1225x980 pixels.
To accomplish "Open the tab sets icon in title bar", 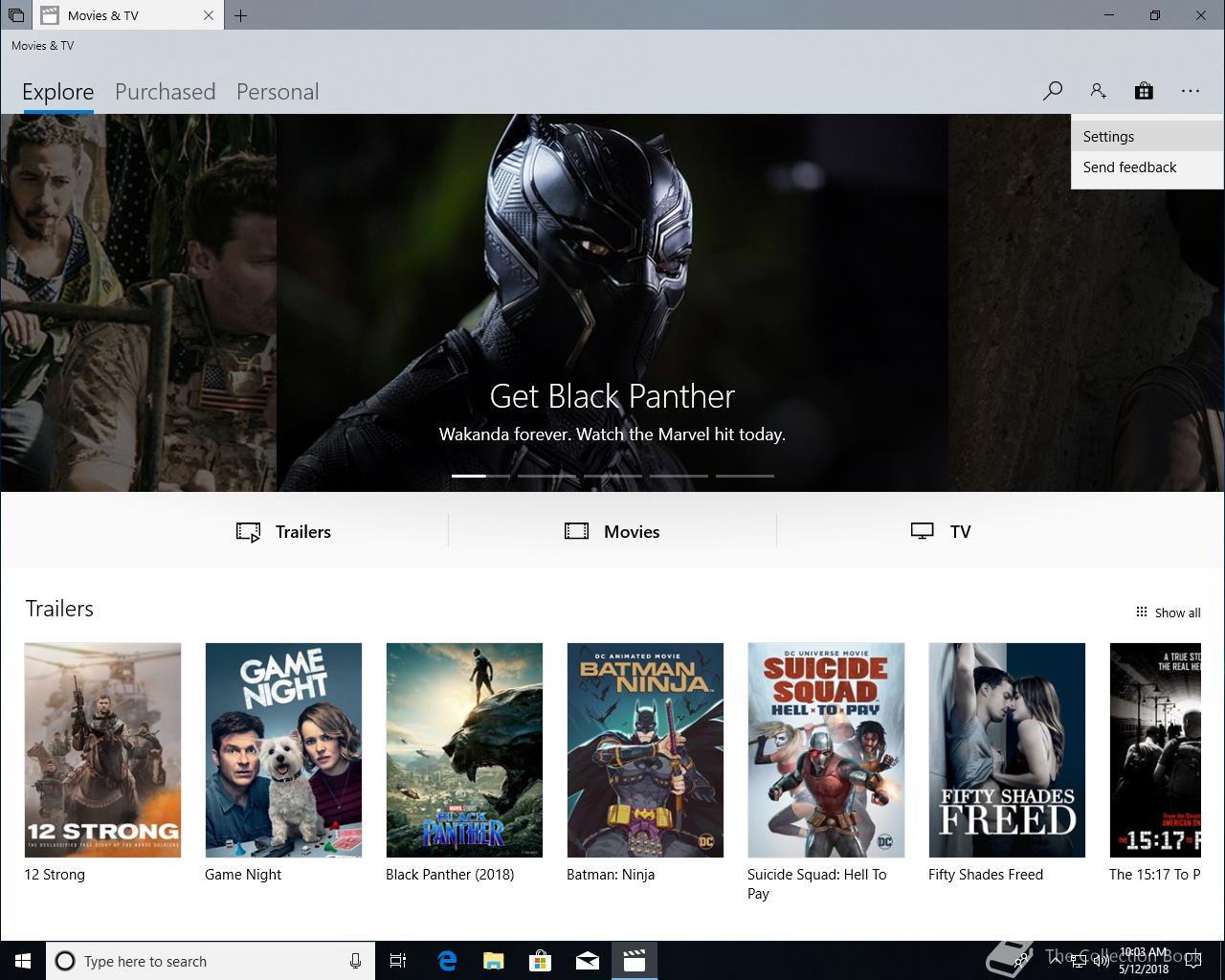I will [x=16, y=15].
